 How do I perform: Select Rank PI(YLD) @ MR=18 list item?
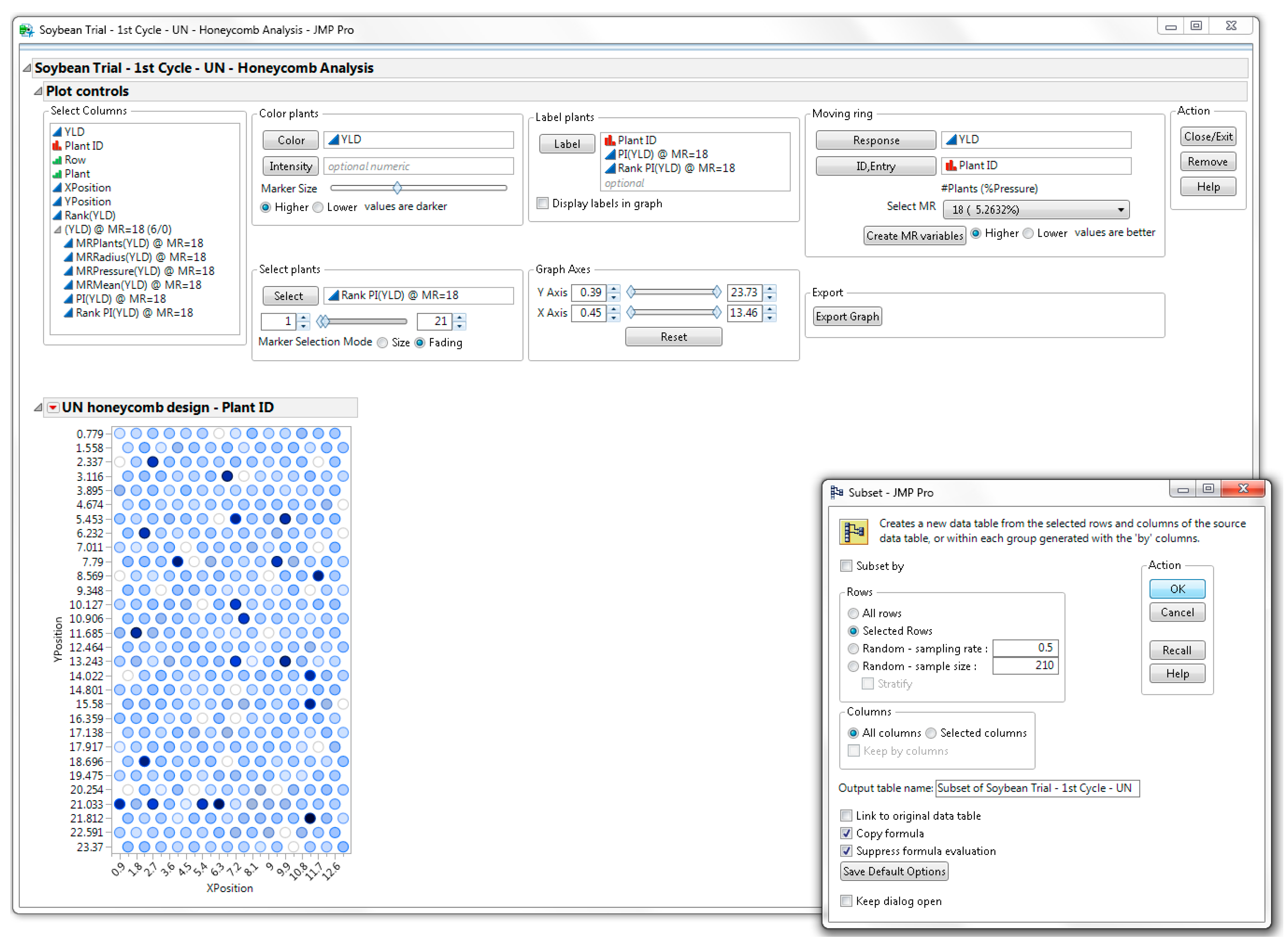tap(134, 313)
